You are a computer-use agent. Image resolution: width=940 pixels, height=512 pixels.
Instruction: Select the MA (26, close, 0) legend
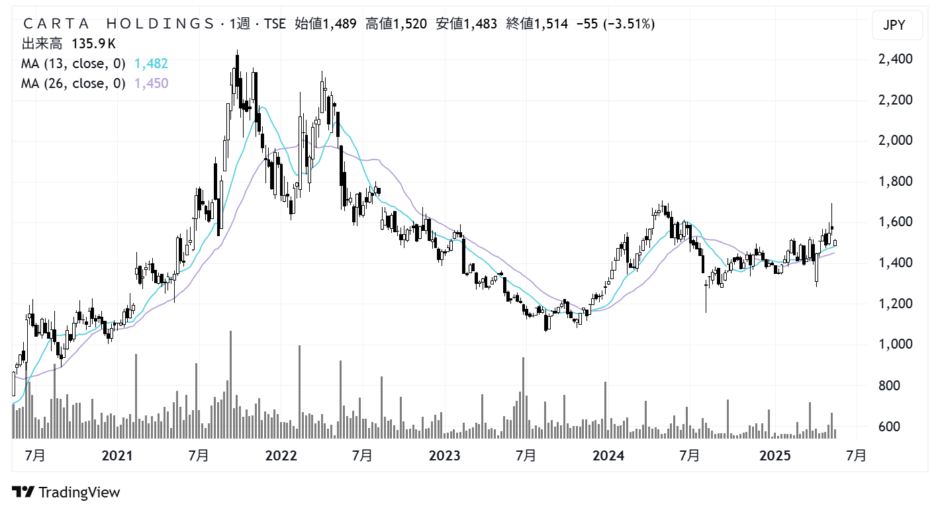74,83
